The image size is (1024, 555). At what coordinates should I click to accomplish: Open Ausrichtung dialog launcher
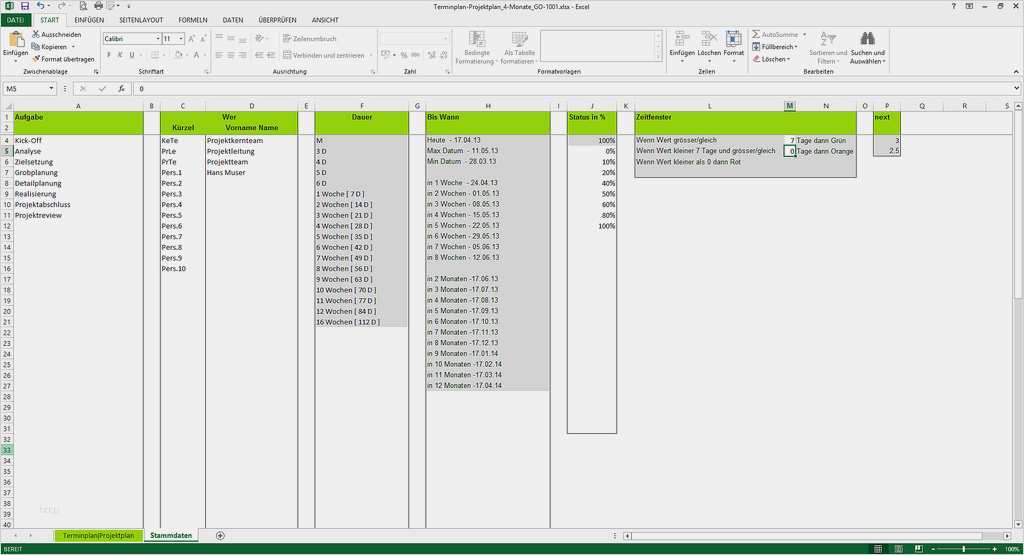373,72
